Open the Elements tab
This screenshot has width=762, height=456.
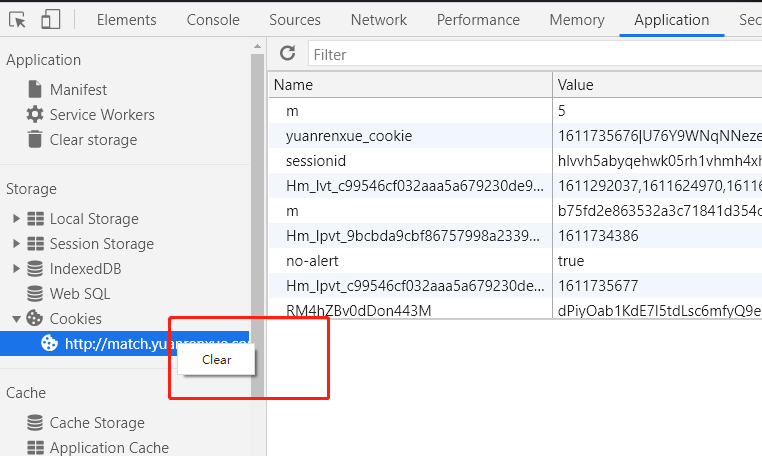point(126,20)
